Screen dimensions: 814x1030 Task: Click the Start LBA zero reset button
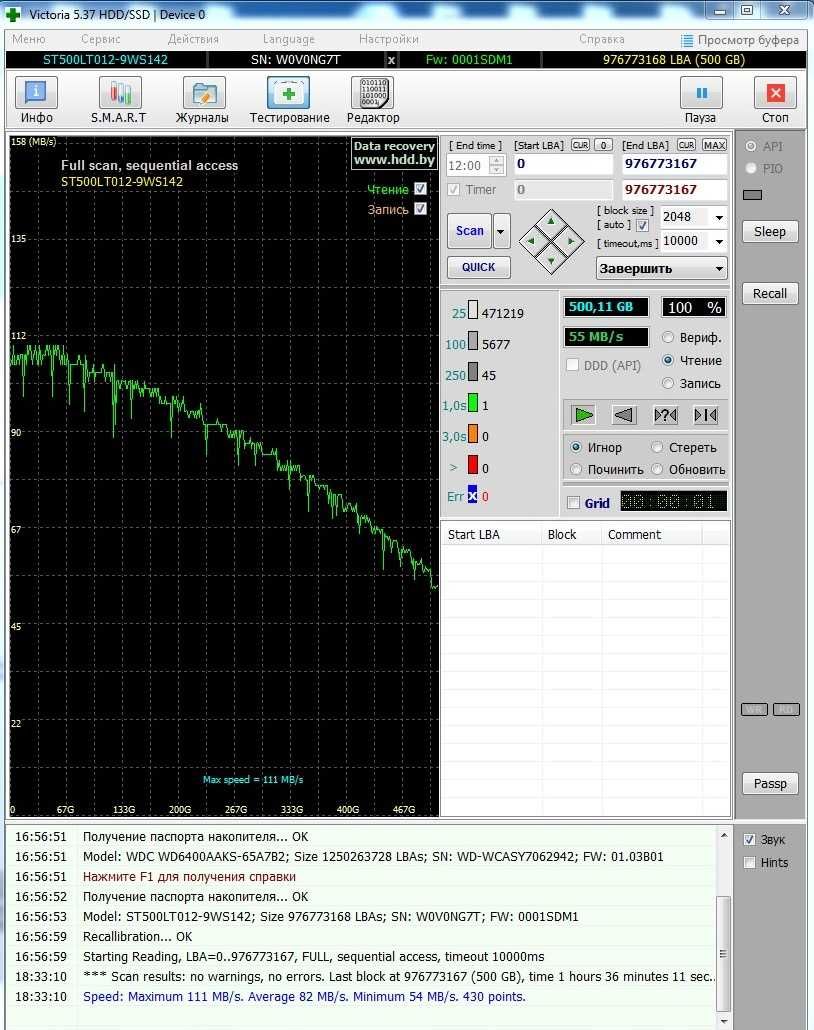[603, 145]
